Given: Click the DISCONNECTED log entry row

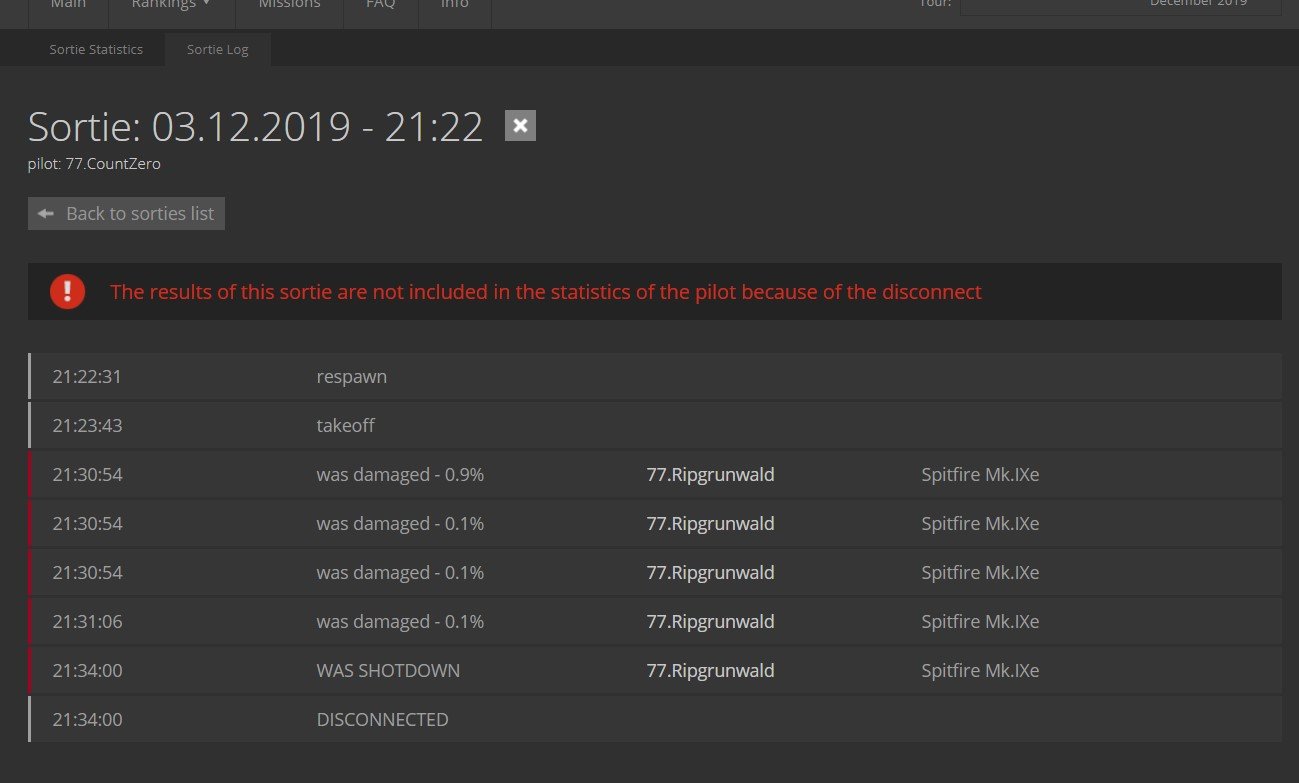Looking at the screenshot, I should click(655, 720).
